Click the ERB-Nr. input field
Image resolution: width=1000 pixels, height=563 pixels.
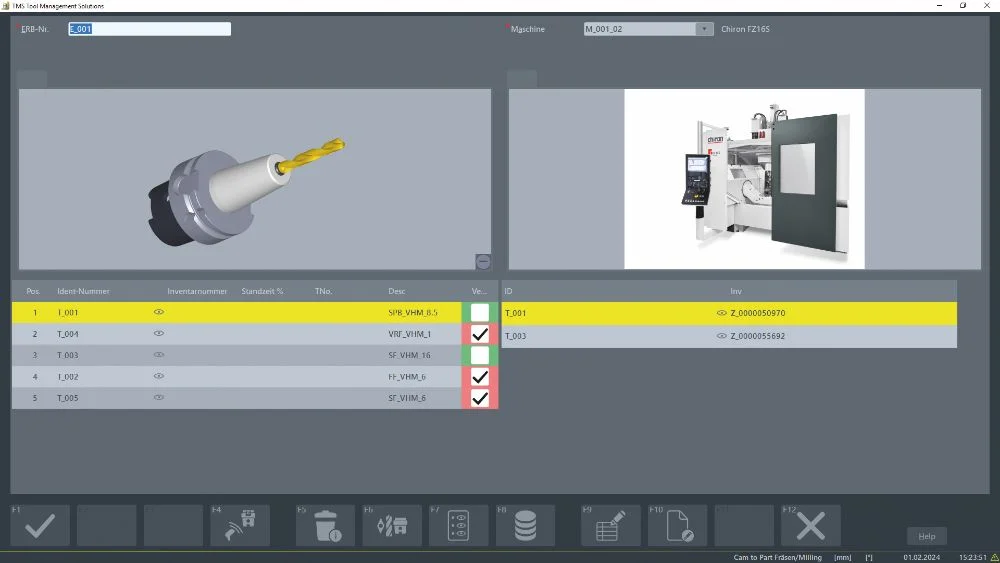pos(149,29)
